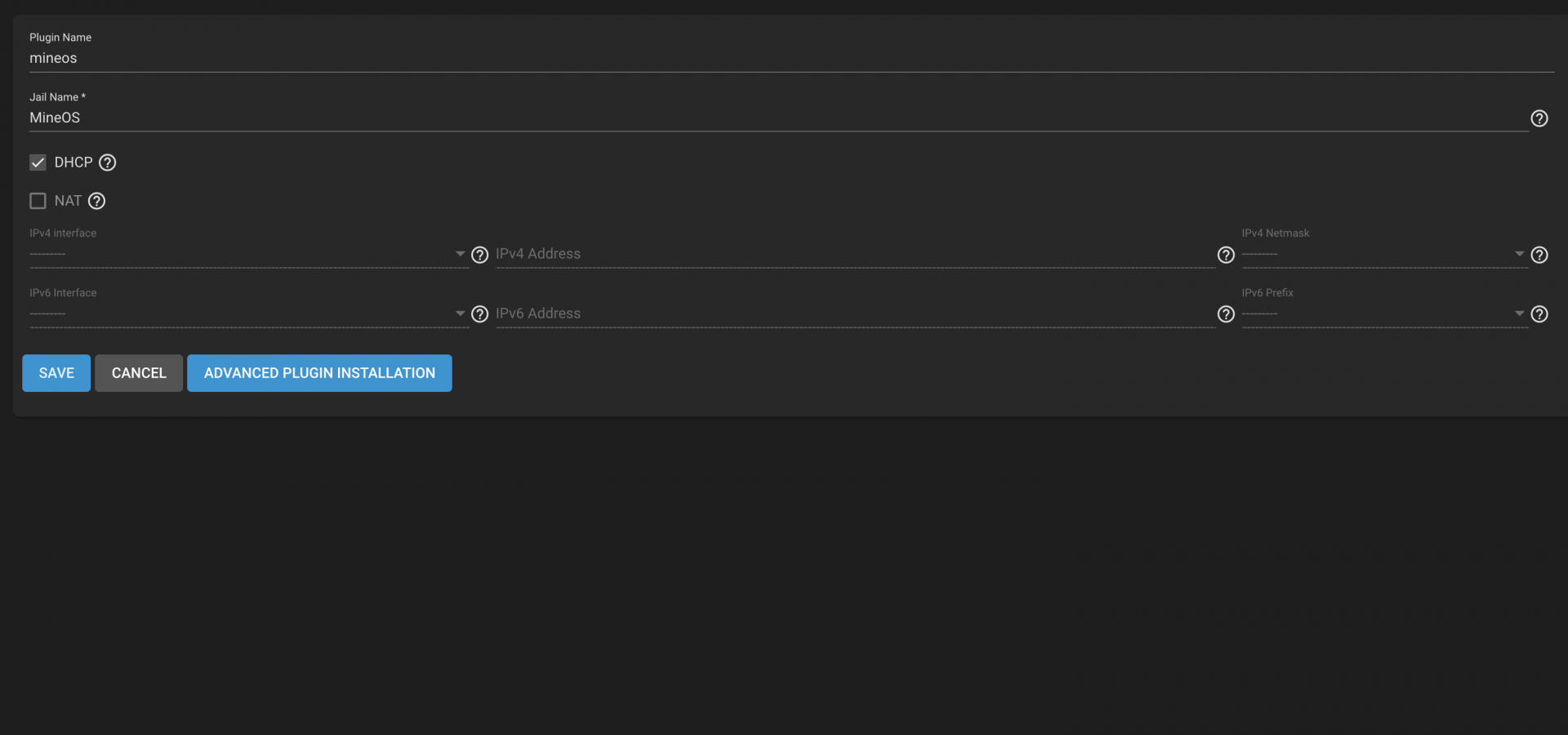Open IPv6 Address help icon

click(1226, 314)
